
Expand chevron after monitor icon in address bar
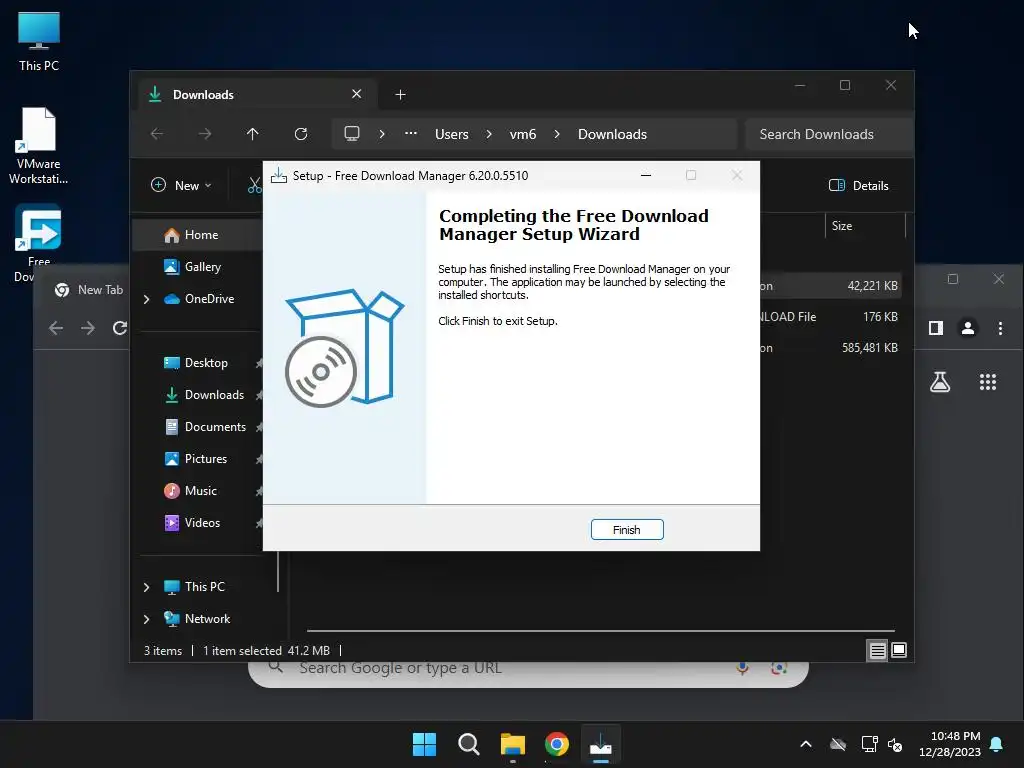[x=382, y=134]
